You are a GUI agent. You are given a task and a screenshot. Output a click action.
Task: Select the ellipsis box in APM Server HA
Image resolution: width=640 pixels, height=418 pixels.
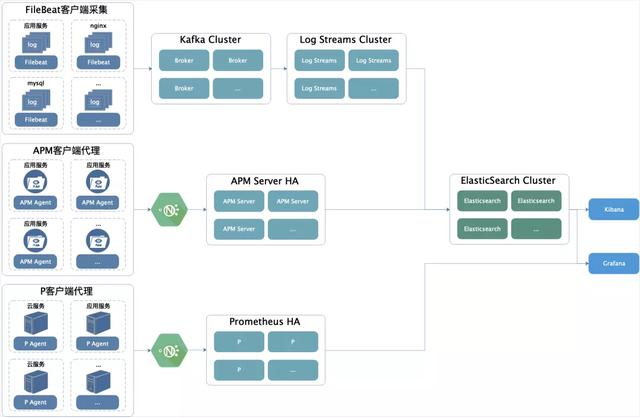point(292,229)
